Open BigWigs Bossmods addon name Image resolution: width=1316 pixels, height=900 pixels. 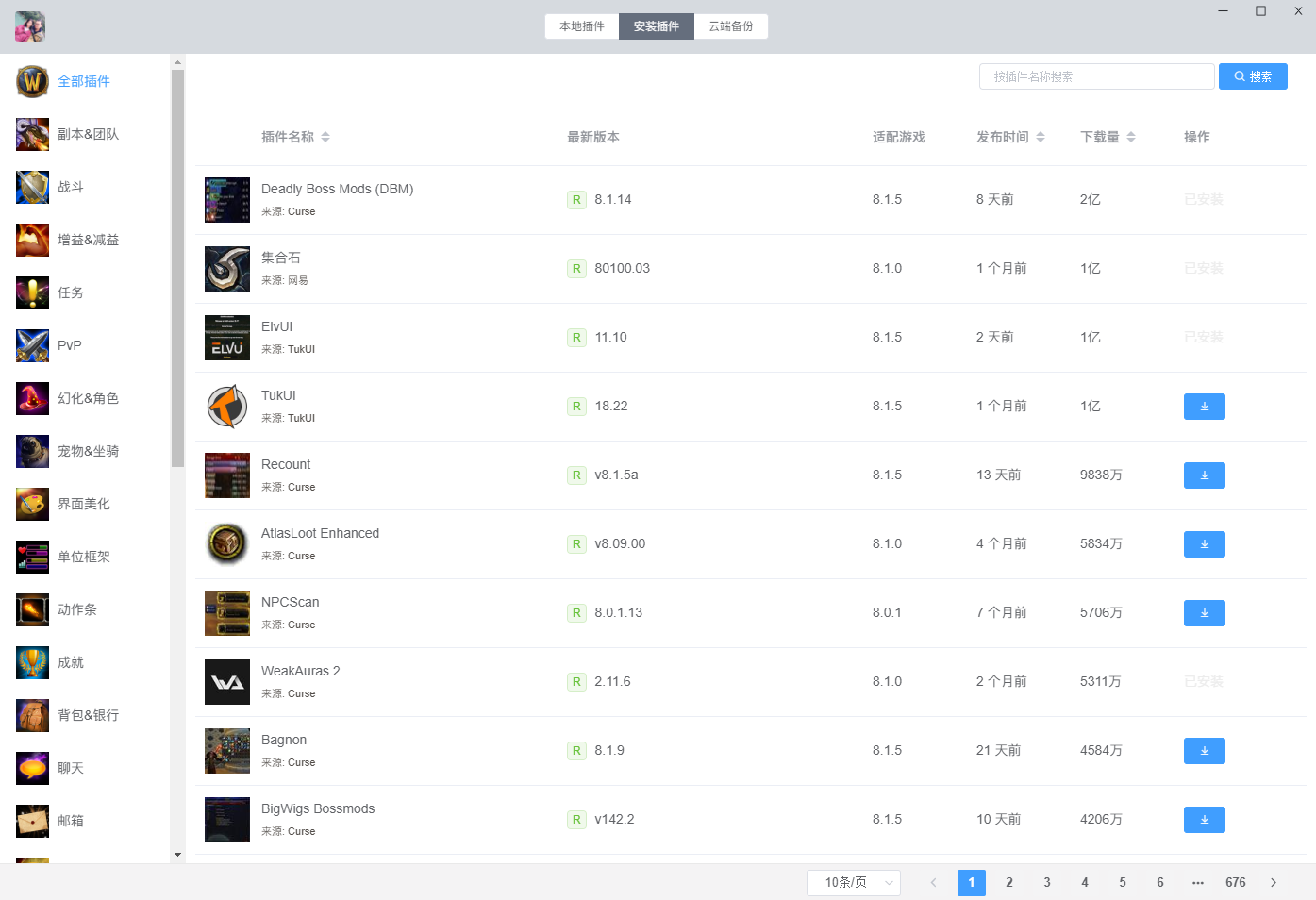coord(318,809)
